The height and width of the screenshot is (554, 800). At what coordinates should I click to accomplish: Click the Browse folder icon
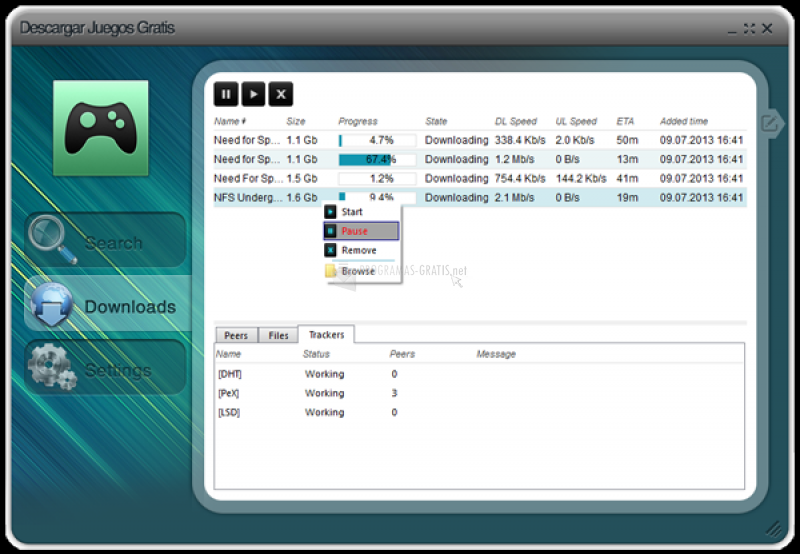331,271
